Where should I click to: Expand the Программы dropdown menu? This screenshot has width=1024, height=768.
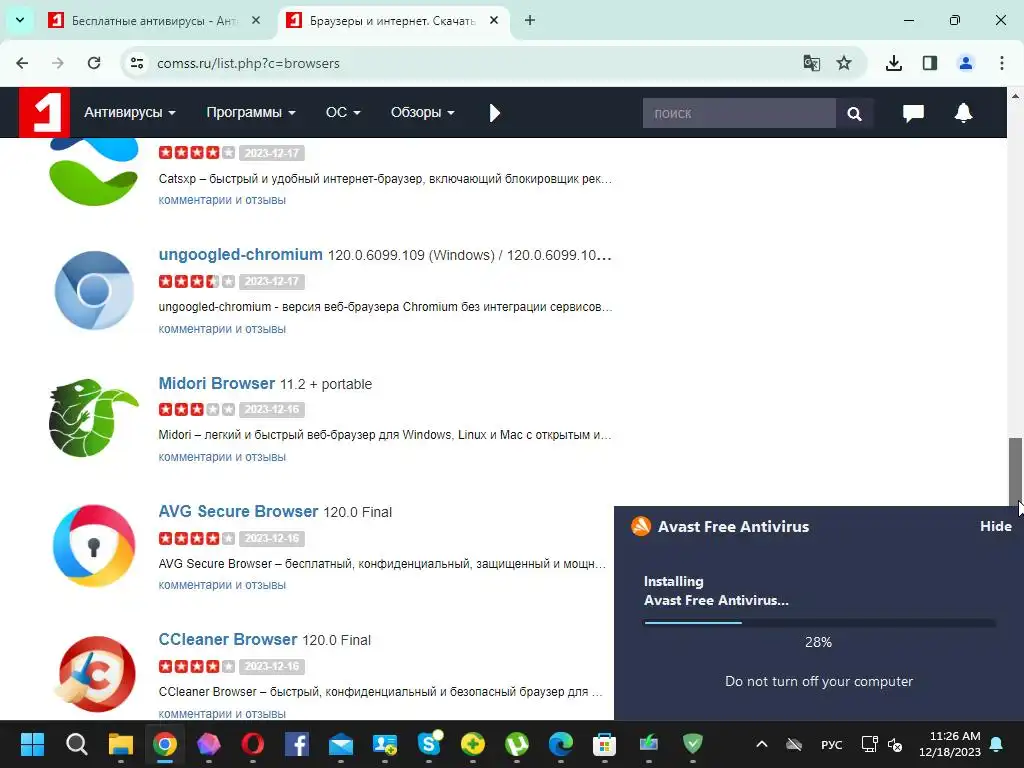[251, 112]
